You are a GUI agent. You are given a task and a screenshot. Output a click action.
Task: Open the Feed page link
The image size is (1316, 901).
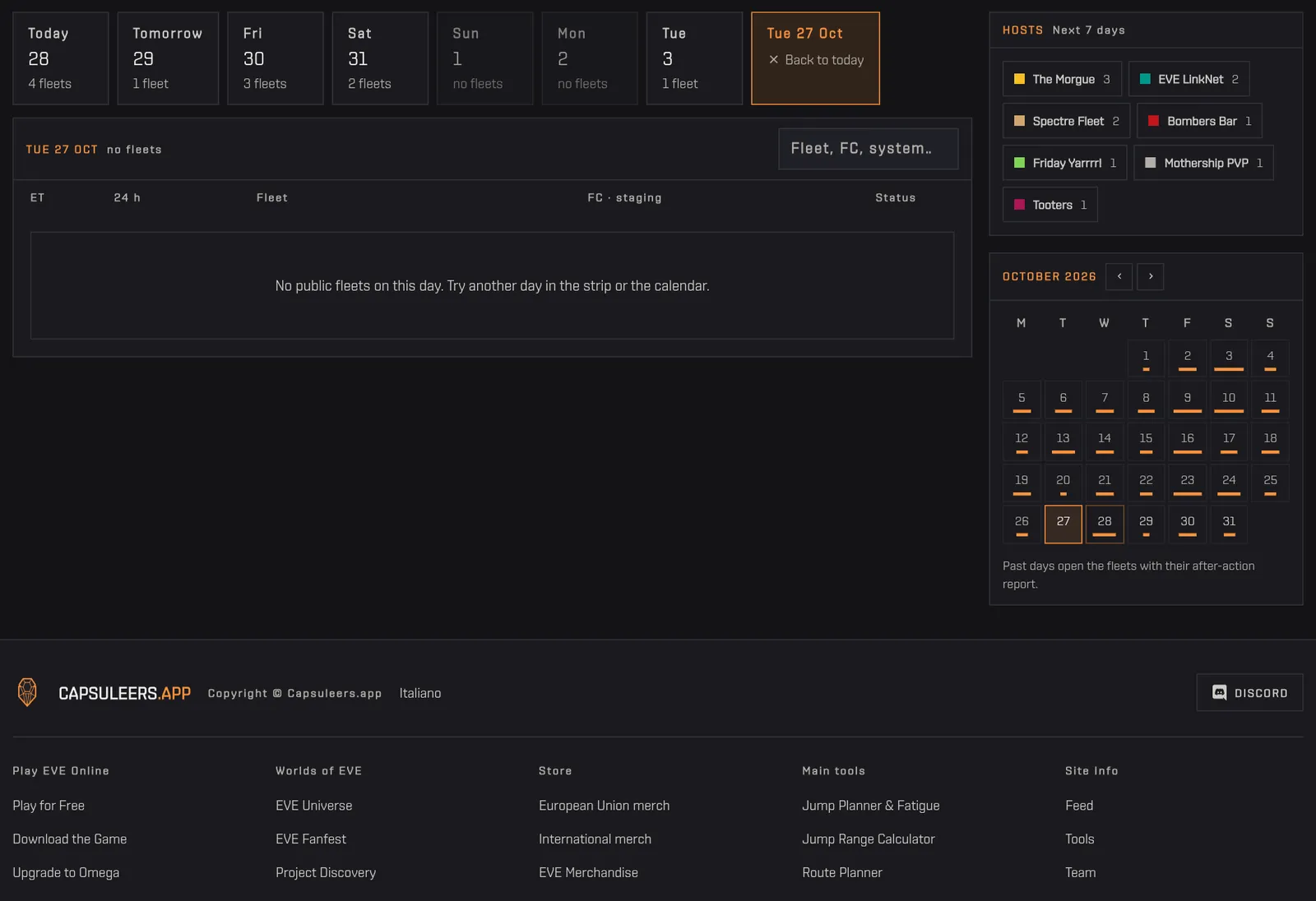click(x=1079, y=806)
